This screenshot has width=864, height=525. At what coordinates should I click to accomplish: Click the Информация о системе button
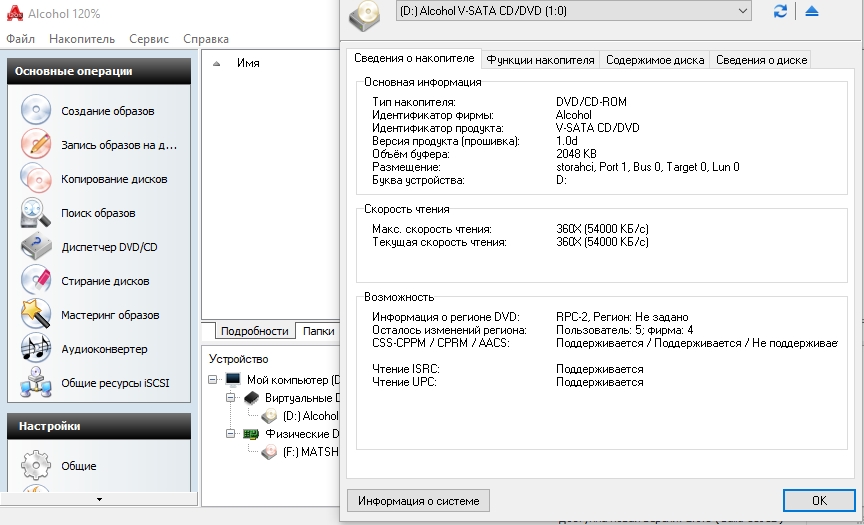(418, 501)
